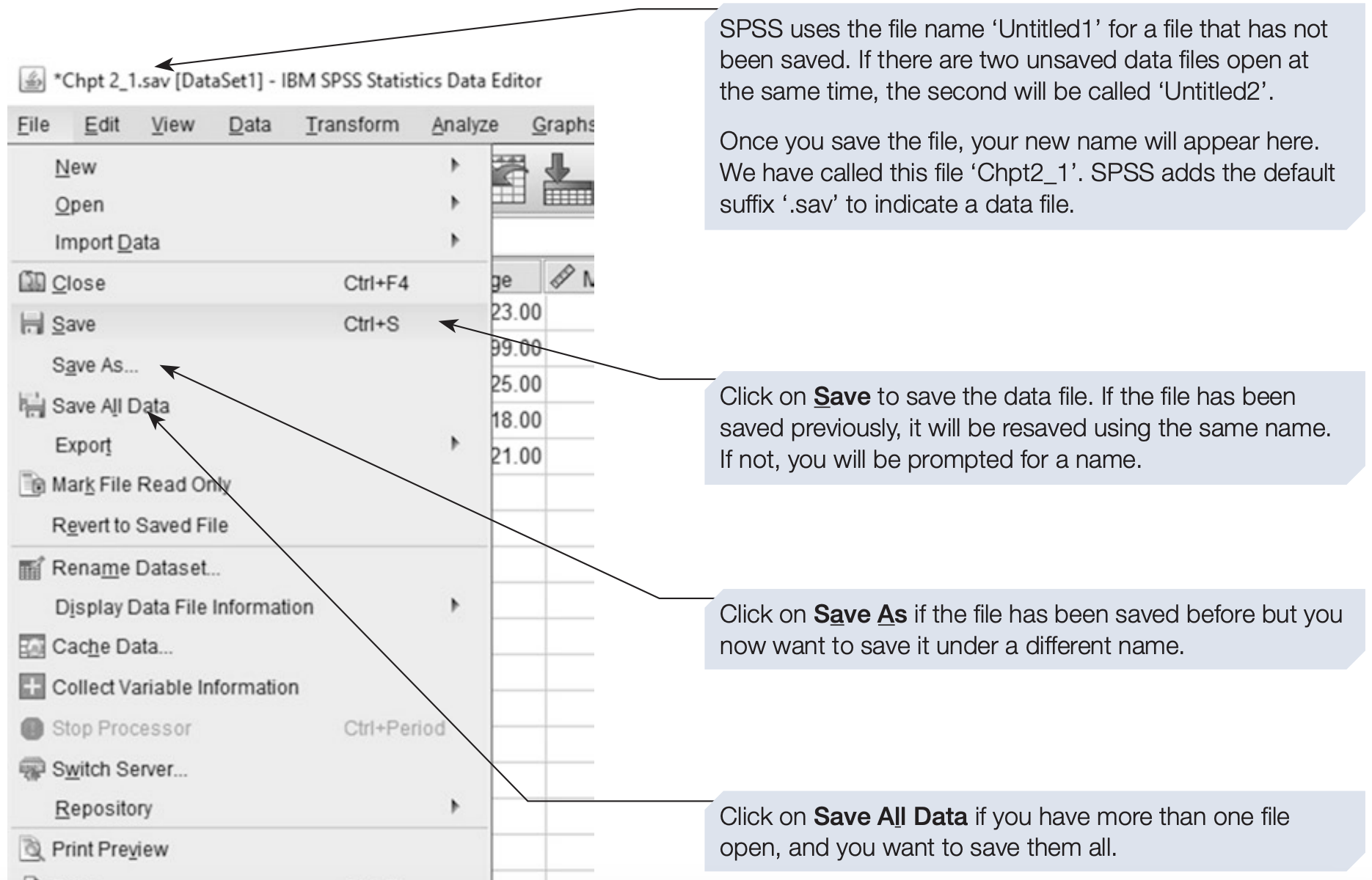
Task: Choose Save As... from File menu
Action: coord(95,365)
